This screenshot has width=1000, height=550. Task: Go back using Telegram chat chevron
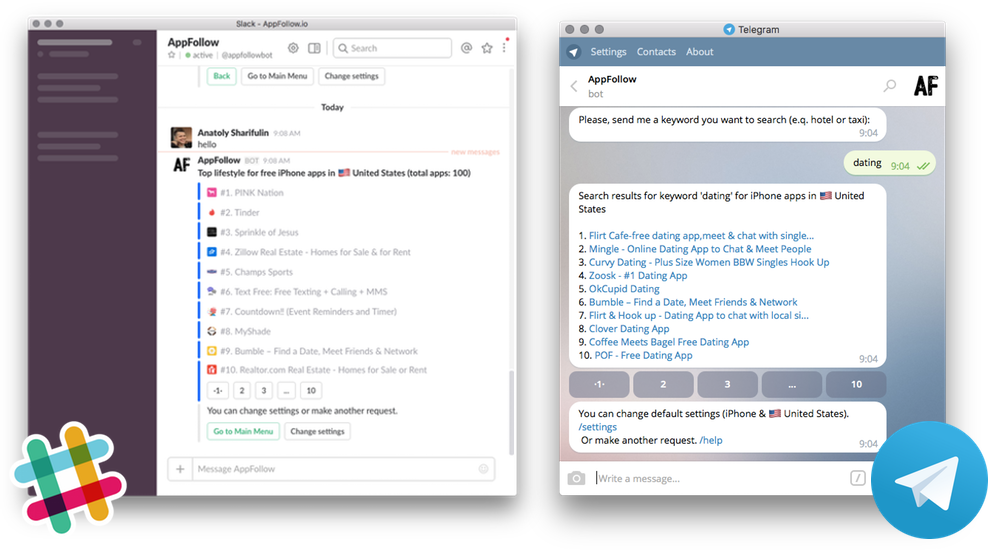[x=574, y=86]
